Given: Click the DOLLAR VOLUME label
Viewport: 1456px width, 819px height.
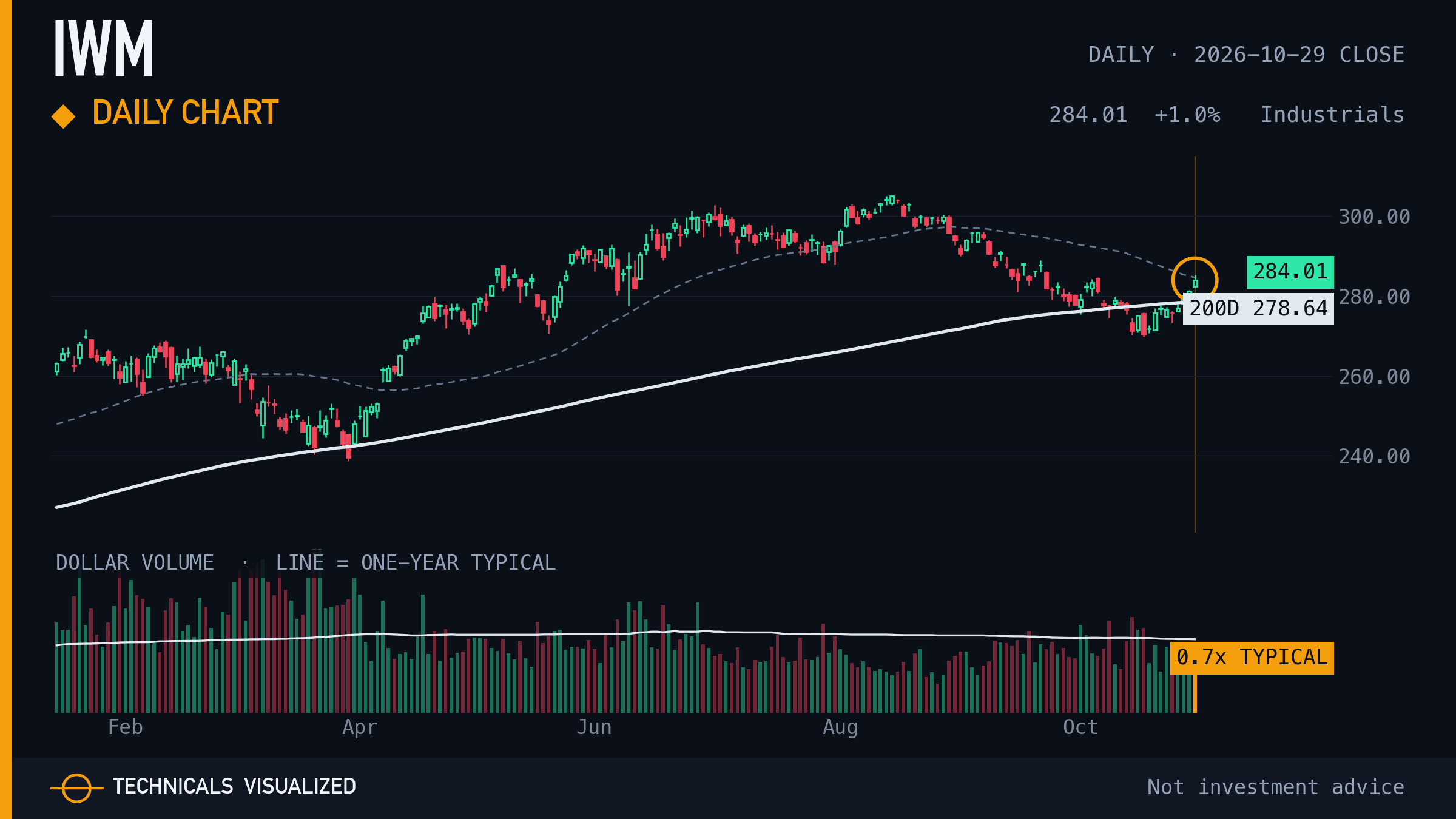Looking at the screenshot, I should tap(135, 562).
